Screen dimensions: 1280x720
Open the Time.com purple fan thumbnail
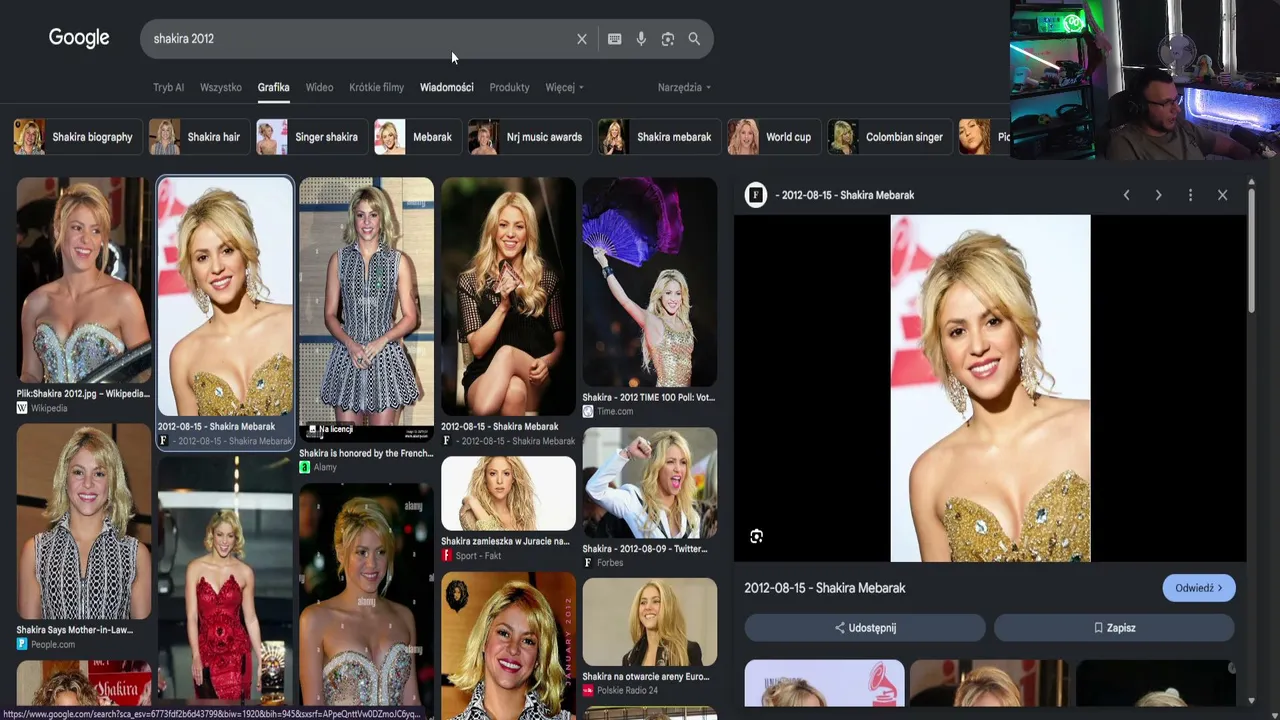pyautogui.click(x=650, y=282)
